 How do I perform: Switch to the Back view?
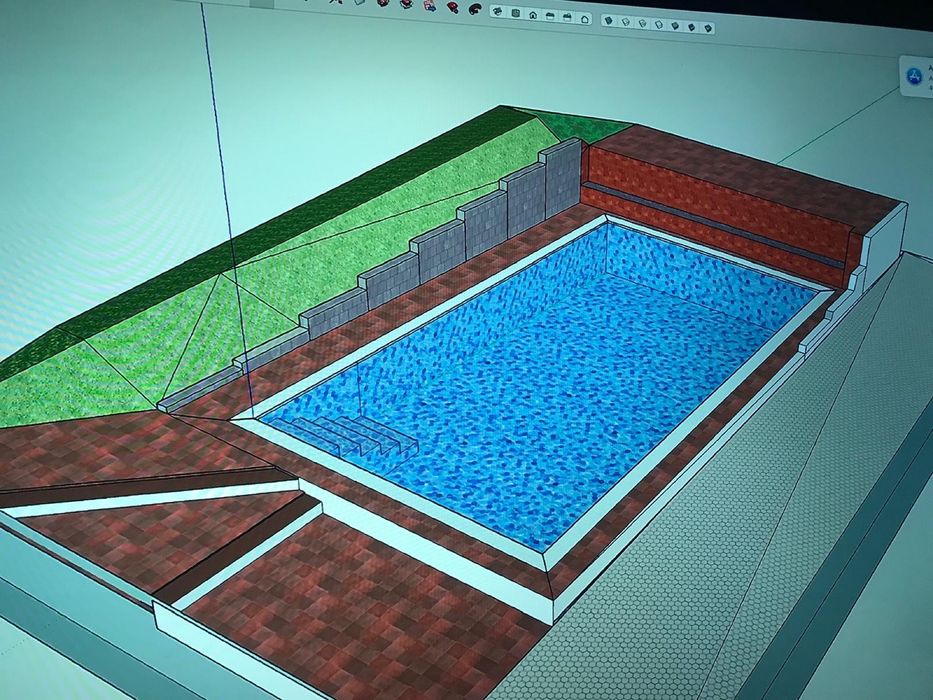tap(567, 18)
